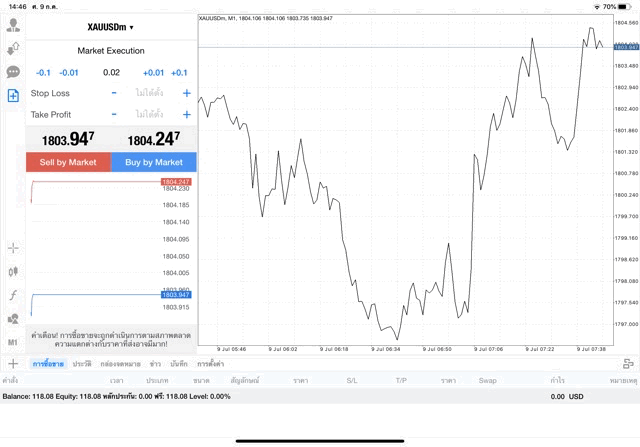Decrease Take Profit with minus stepper

[114, 115]
